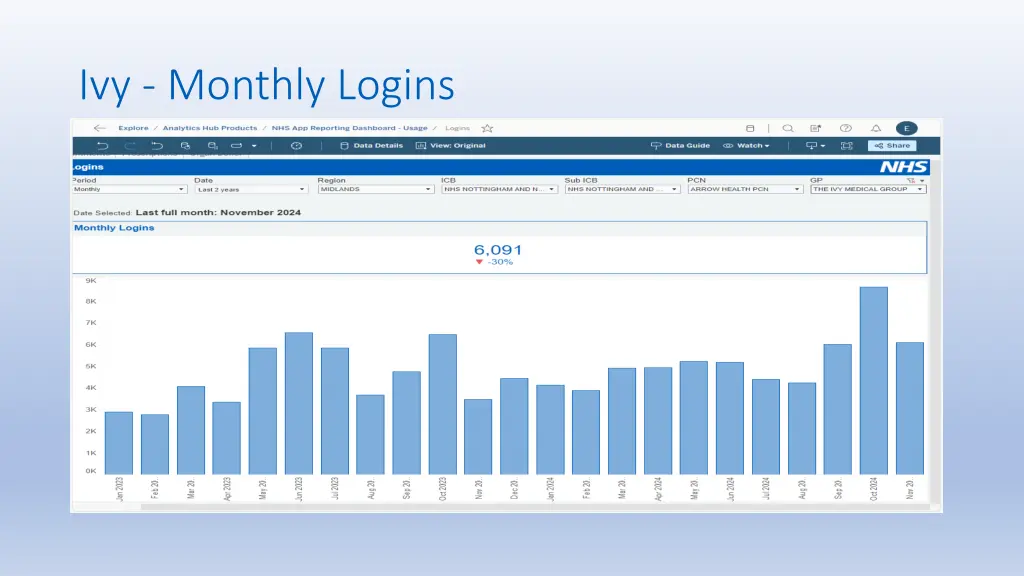Image resolution: width=1024 pixels, height=576 pixels.
Task: Click the date selected text November 2024
Action: [261, 212]
